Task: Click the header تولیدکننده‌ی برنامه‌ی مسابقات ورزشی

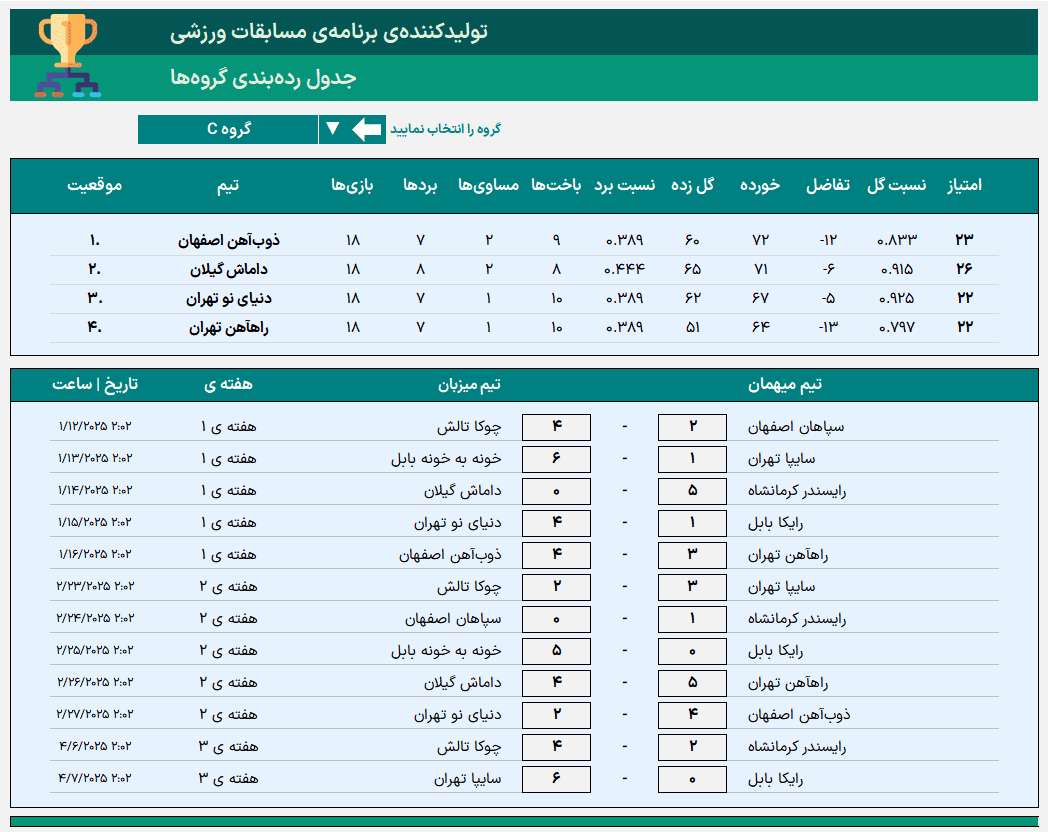Action: tap(328, 31)
